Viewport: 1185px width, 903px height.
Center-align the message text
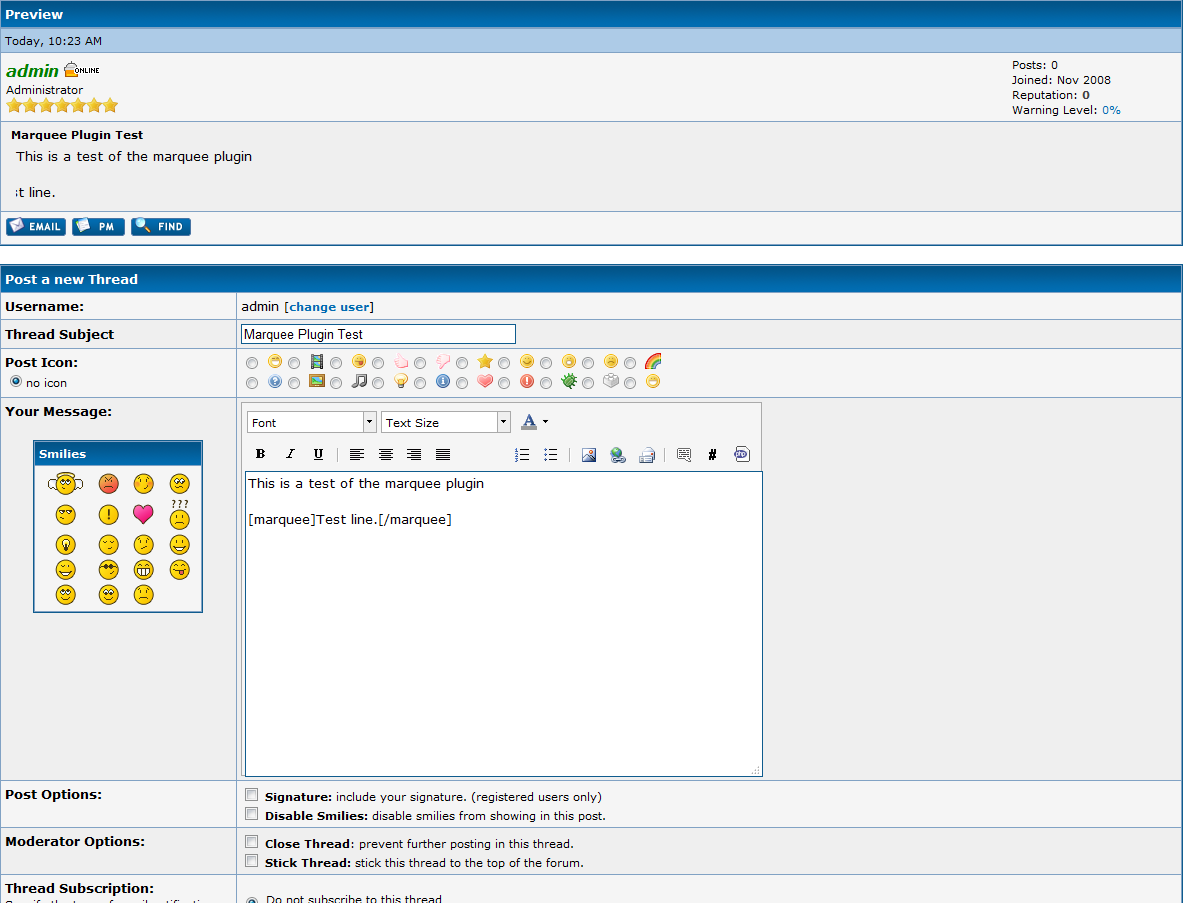[x=386, y=454]
